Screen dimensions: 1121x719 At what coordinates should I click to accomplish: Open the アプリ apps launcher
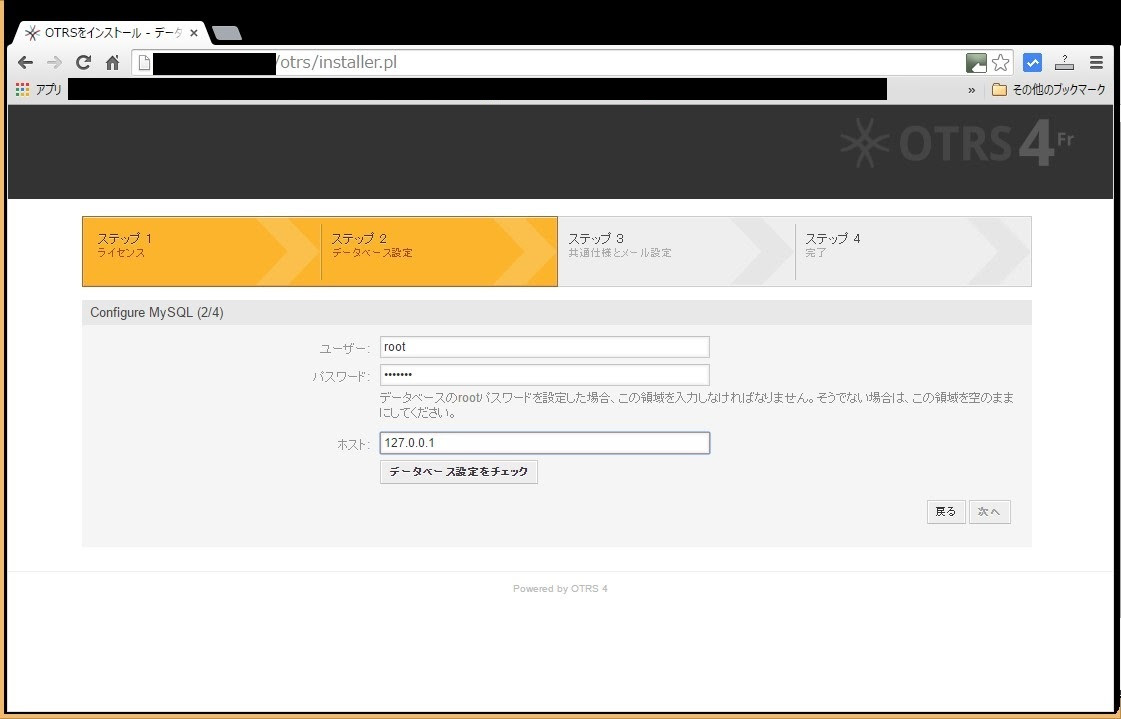click(x=36, y=89)
